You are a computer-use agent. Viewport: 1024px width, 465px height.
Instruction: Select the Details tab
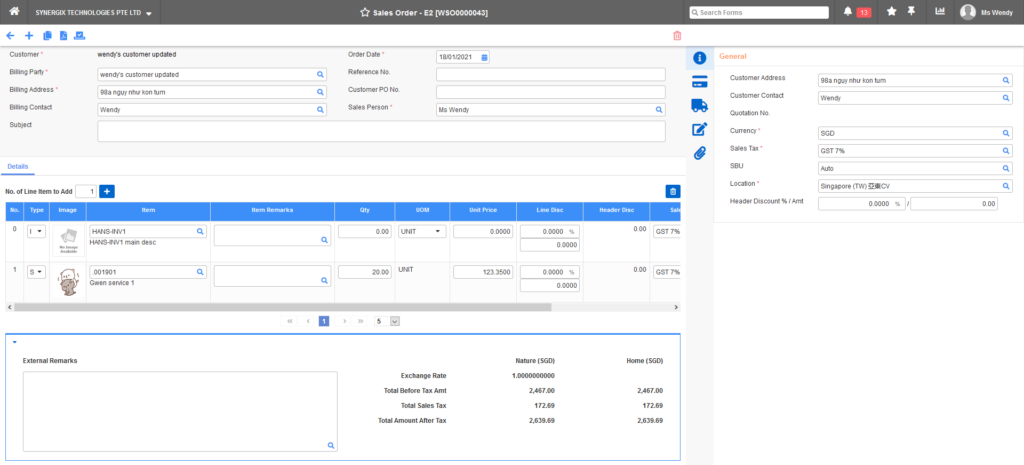pos(18,167)
